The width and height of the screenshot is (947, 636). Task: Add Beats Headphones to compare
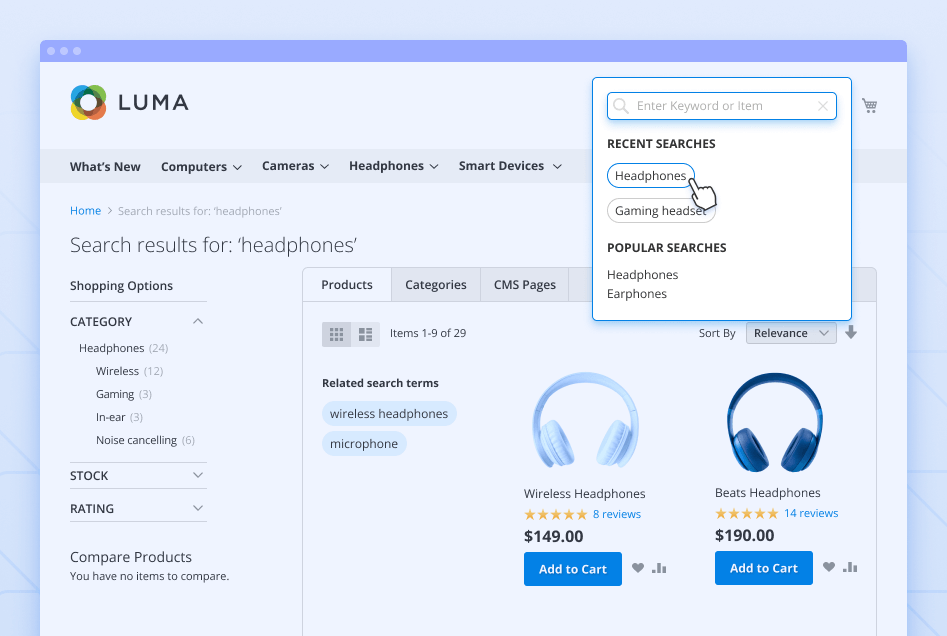(850, 568)
